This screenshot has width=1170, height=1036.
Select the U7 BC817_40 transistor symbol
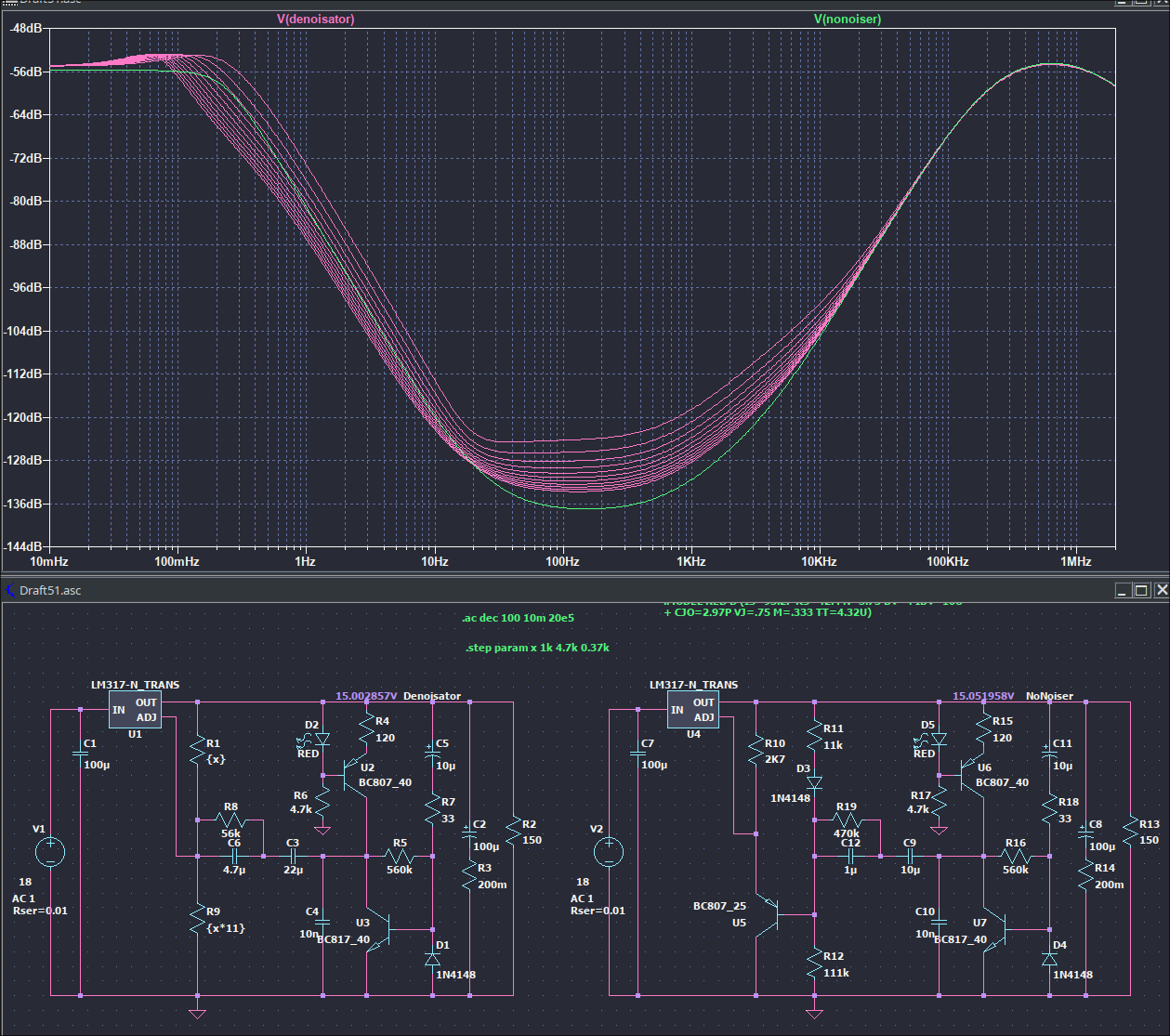(994, 929)
